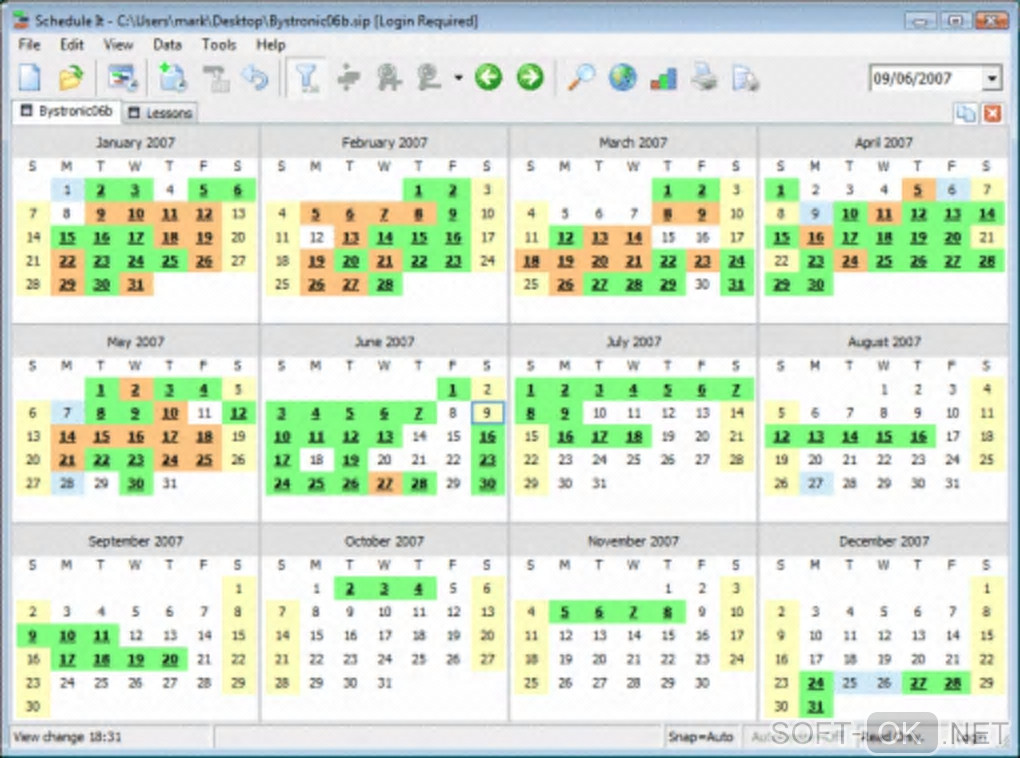Undo last change with arrow icon

coord(255,78)
